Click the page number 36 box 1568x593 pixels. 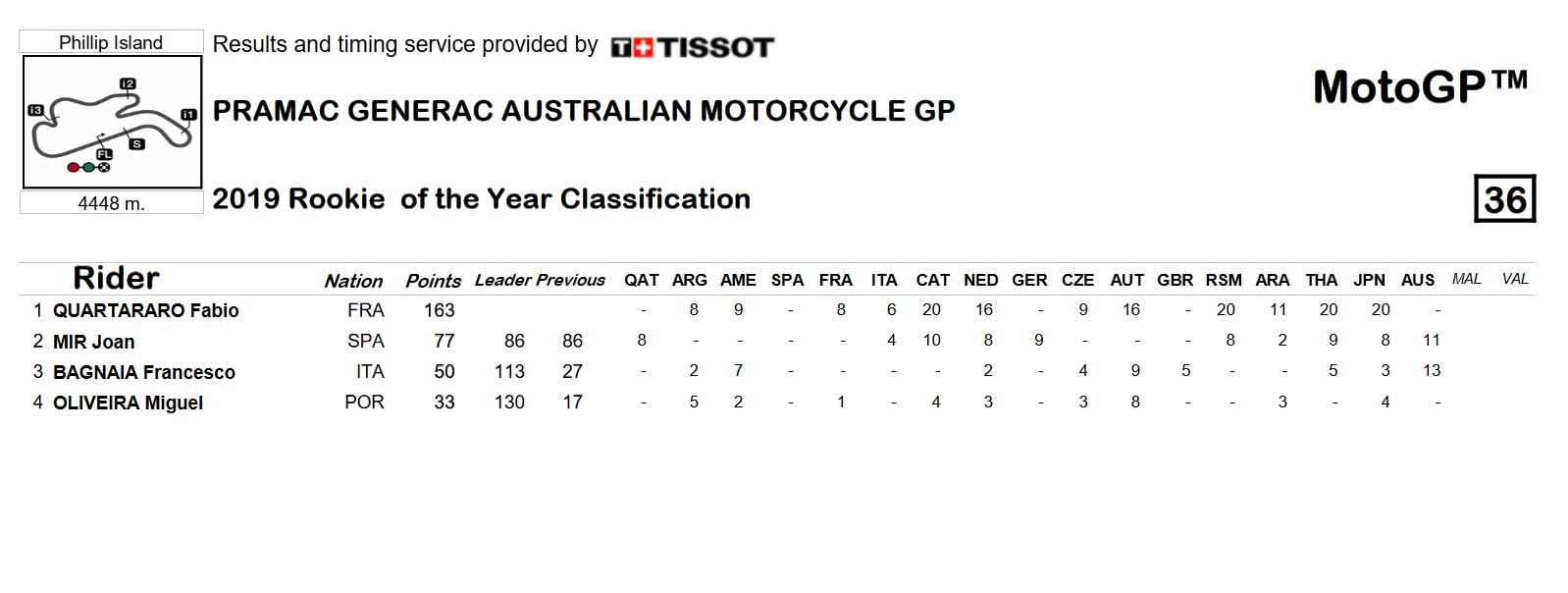(1504, 199)
